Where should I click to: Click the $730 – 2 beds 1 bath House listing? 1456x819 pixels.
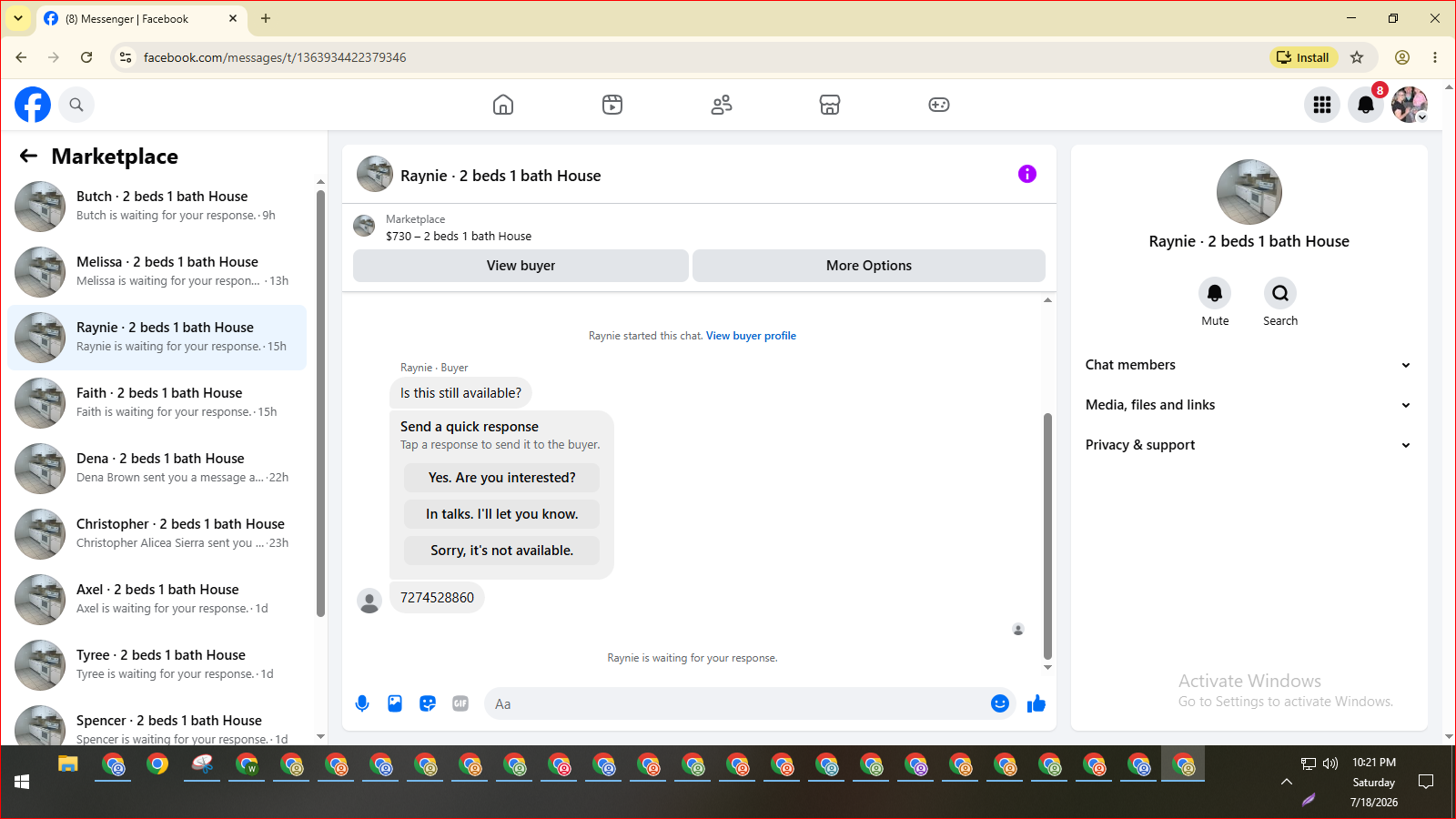click(x=459, y=236)
